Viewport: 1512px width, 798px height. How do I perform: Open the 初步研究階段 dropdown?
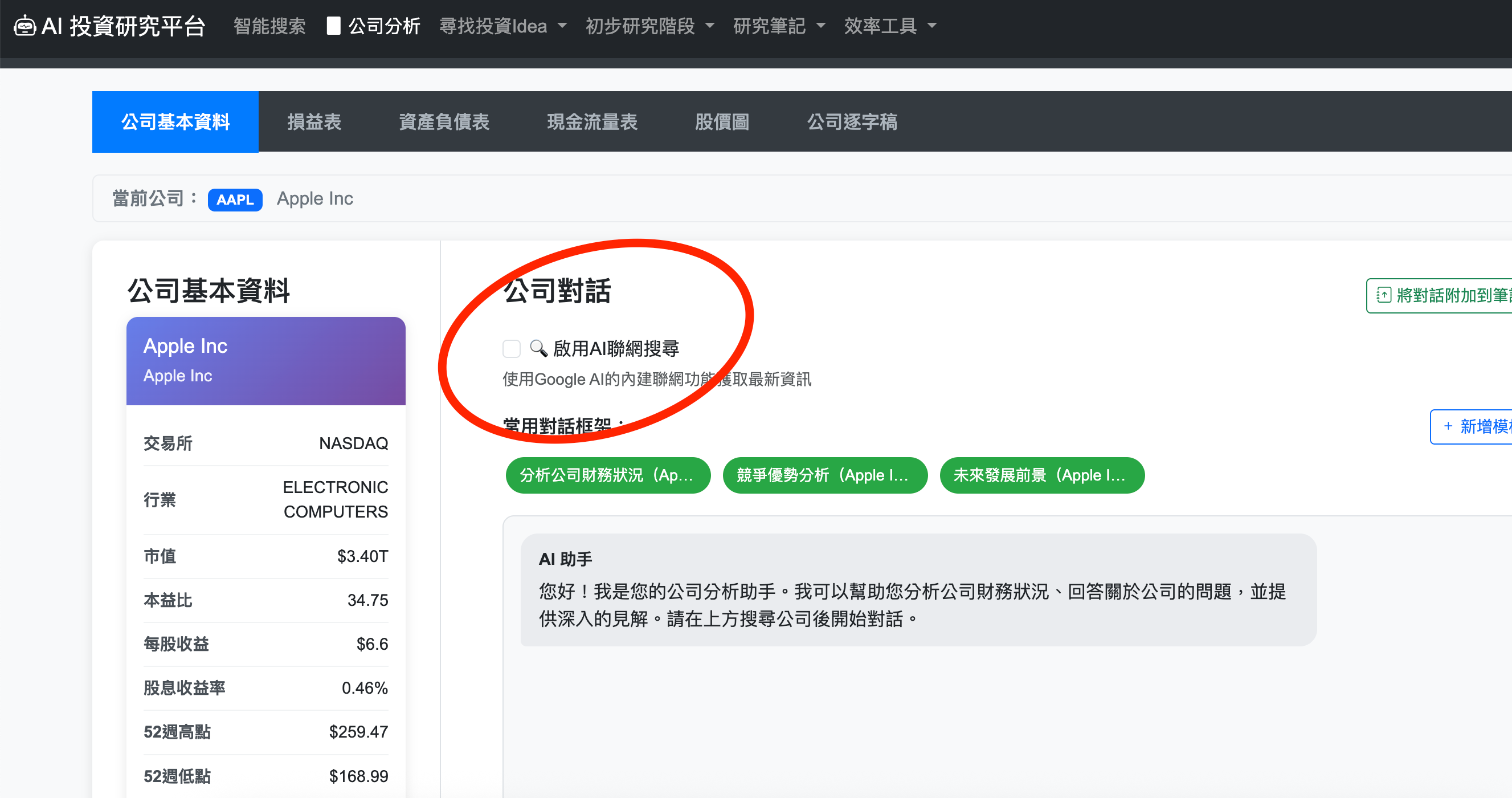click(x=649, y=26)
